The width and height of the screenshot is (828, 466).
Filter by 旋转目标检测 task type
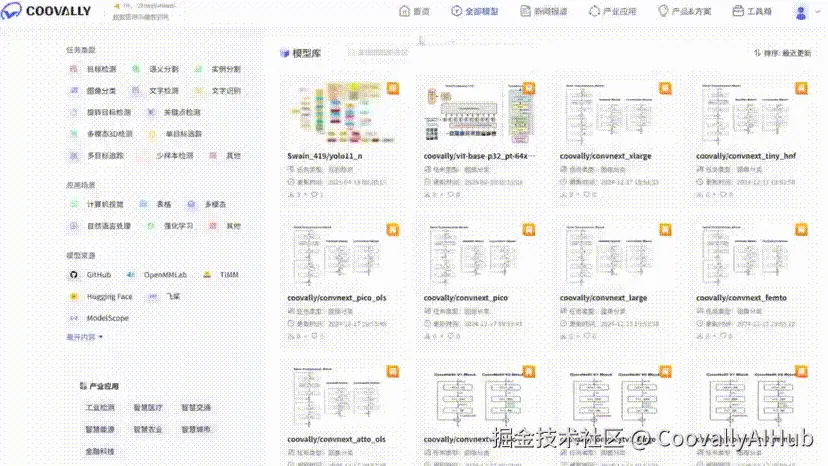(x=100, y=113)
